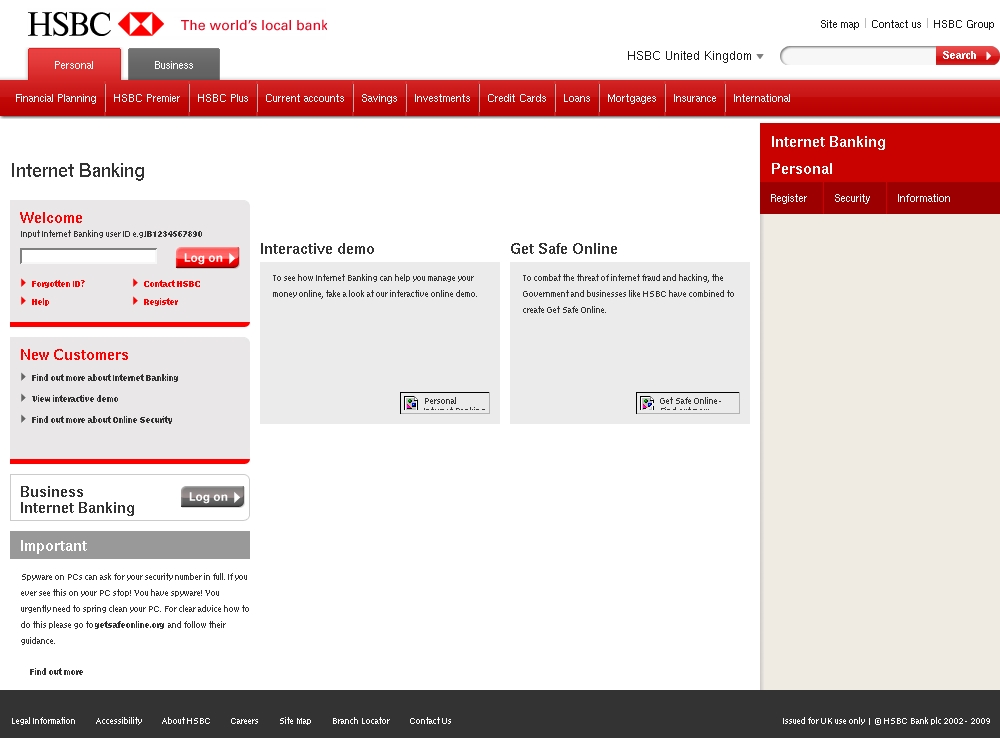Open the Mortgages menu item

[631, 98]
